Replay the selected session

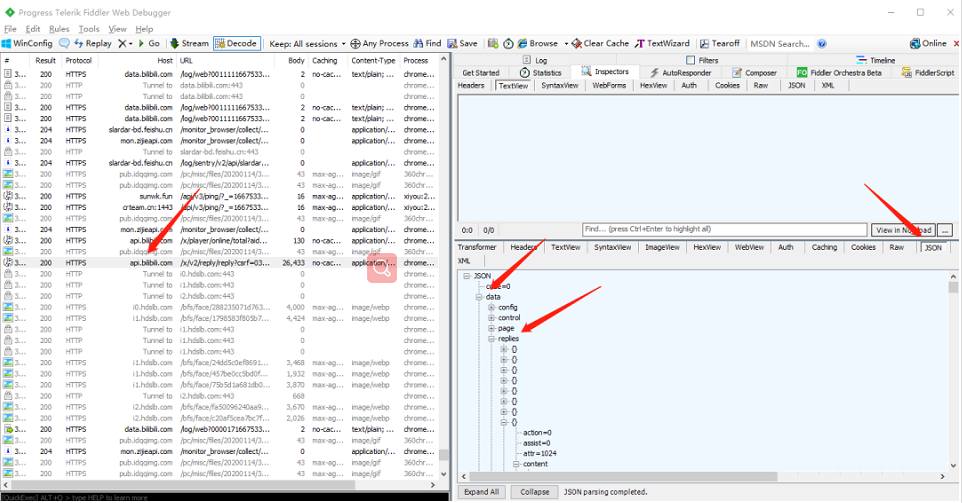[93, 44]
